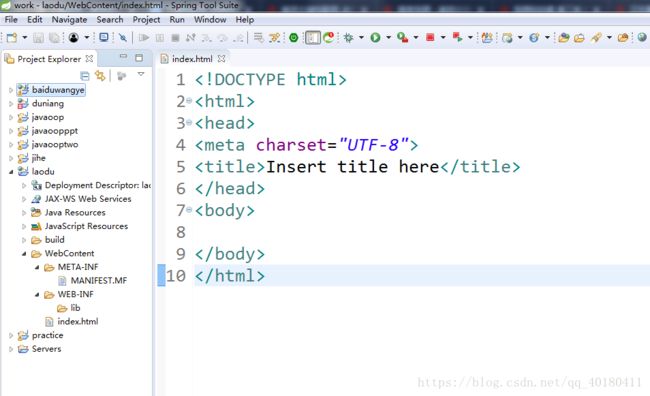The width and height of the screenshot is (650, 396).
Task: Open the dropdown beside Run Last Tool icon
Action: click(x=416, y=38)
